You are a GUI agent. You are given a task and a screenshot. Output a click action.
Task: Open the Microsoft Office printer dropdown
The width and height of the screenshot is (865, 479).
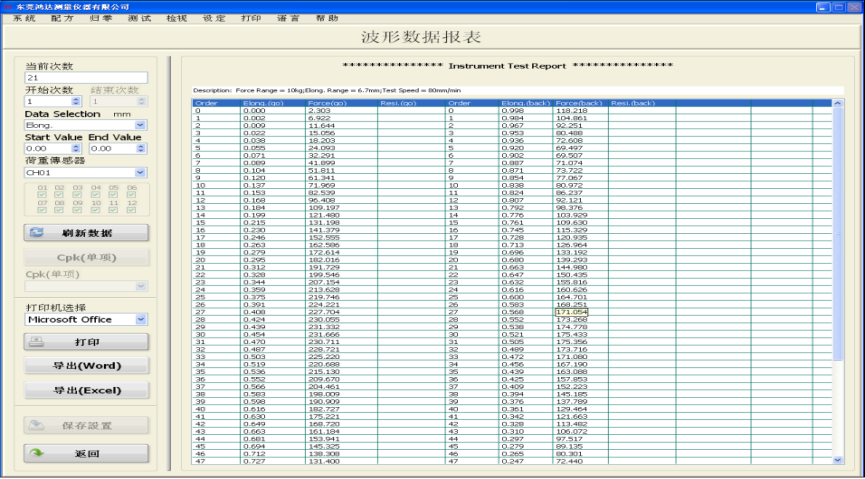tap(140, 320)
